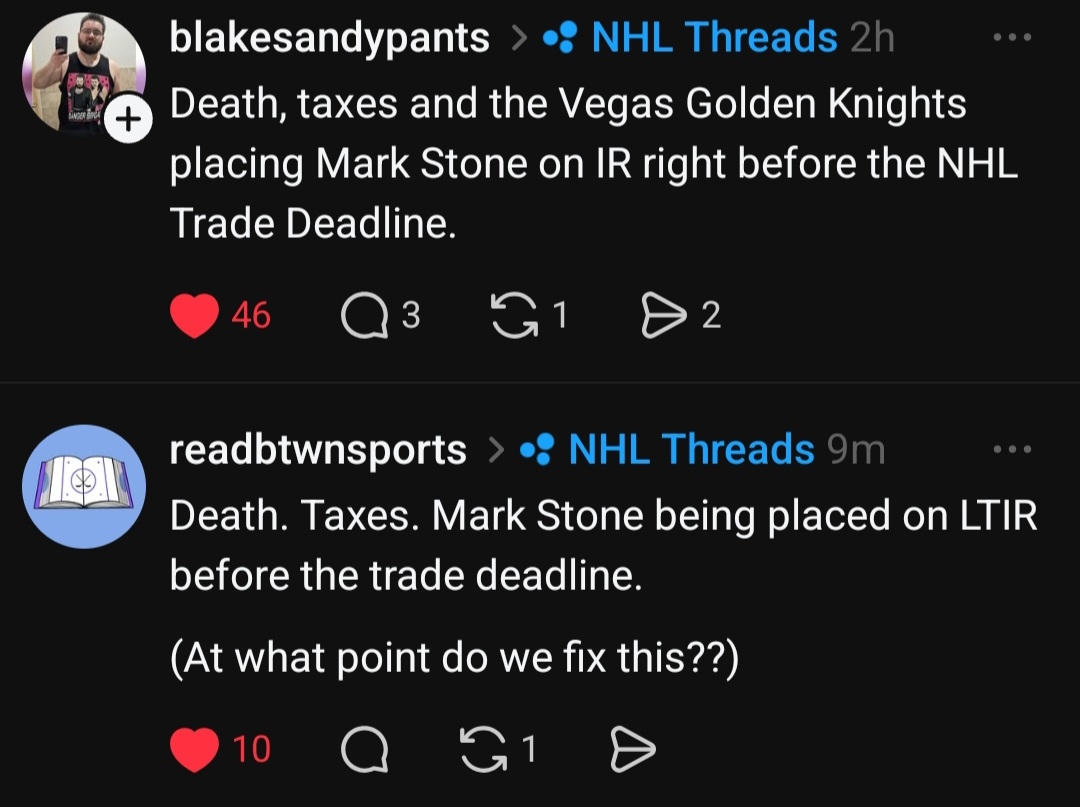Repost the readbtwnsports post
Image resolution: width=1080 pixels, height=807 pixels.
click(482, 750)
